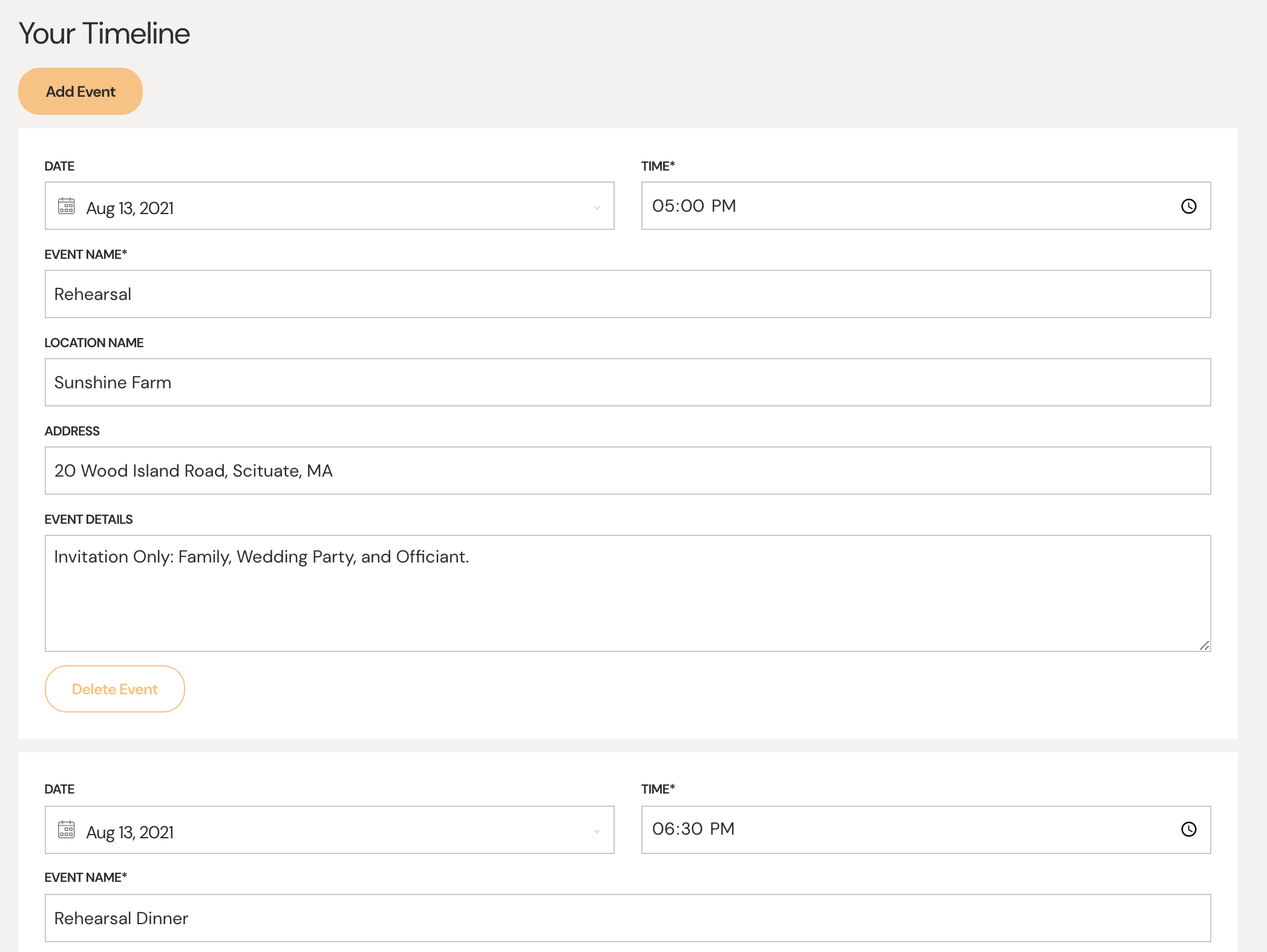The height and width of the screenshot is (952, 1267).
Task: Delete the Rehearsal event
Action: coord(115,689)
